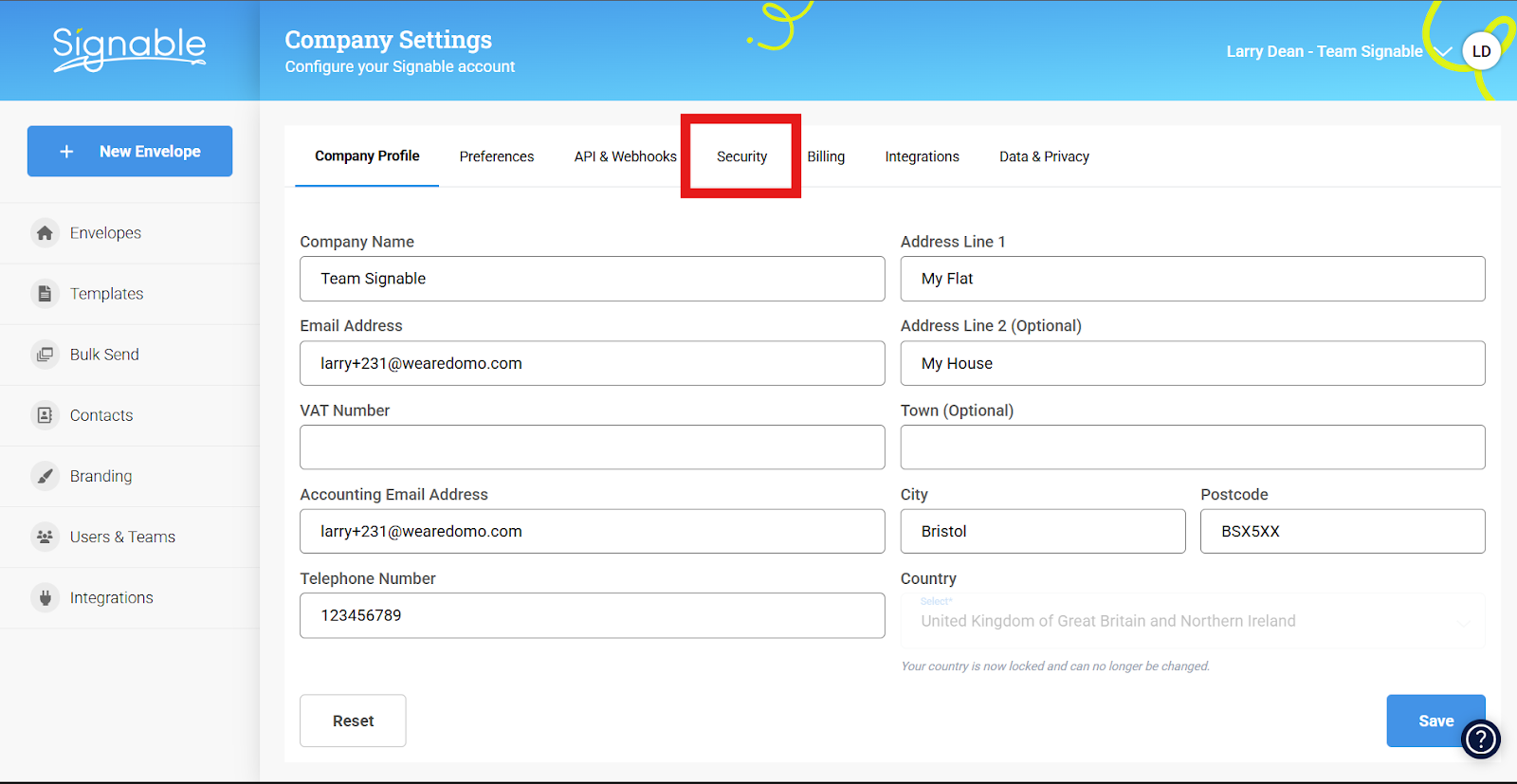Open the Data & Privacy tab
Image resolution: width=1517 pixels, height=784 pixels.
pos(1044,156)
